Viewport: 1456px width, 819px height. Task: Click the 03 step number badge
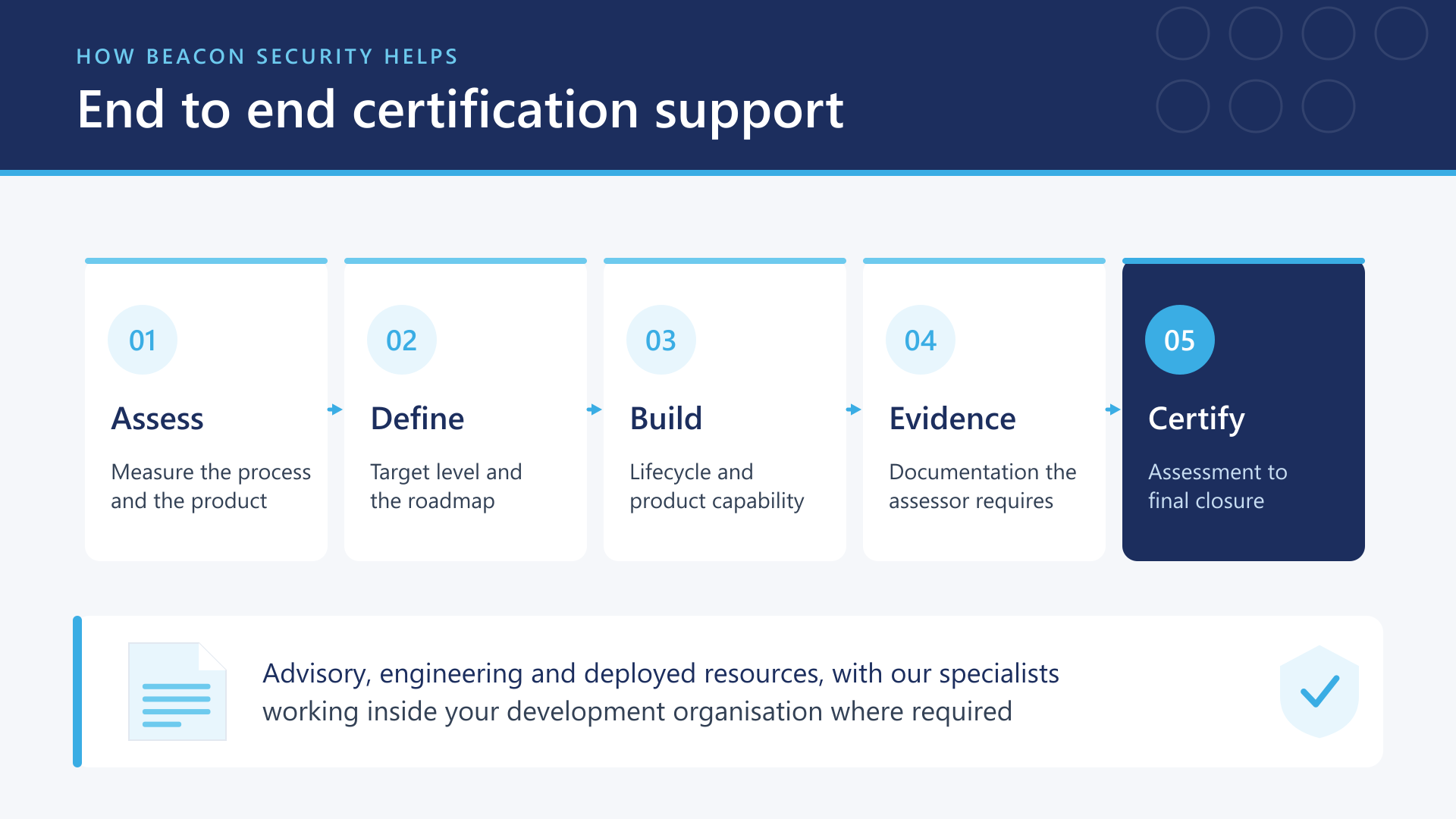[x=661, y=340]
